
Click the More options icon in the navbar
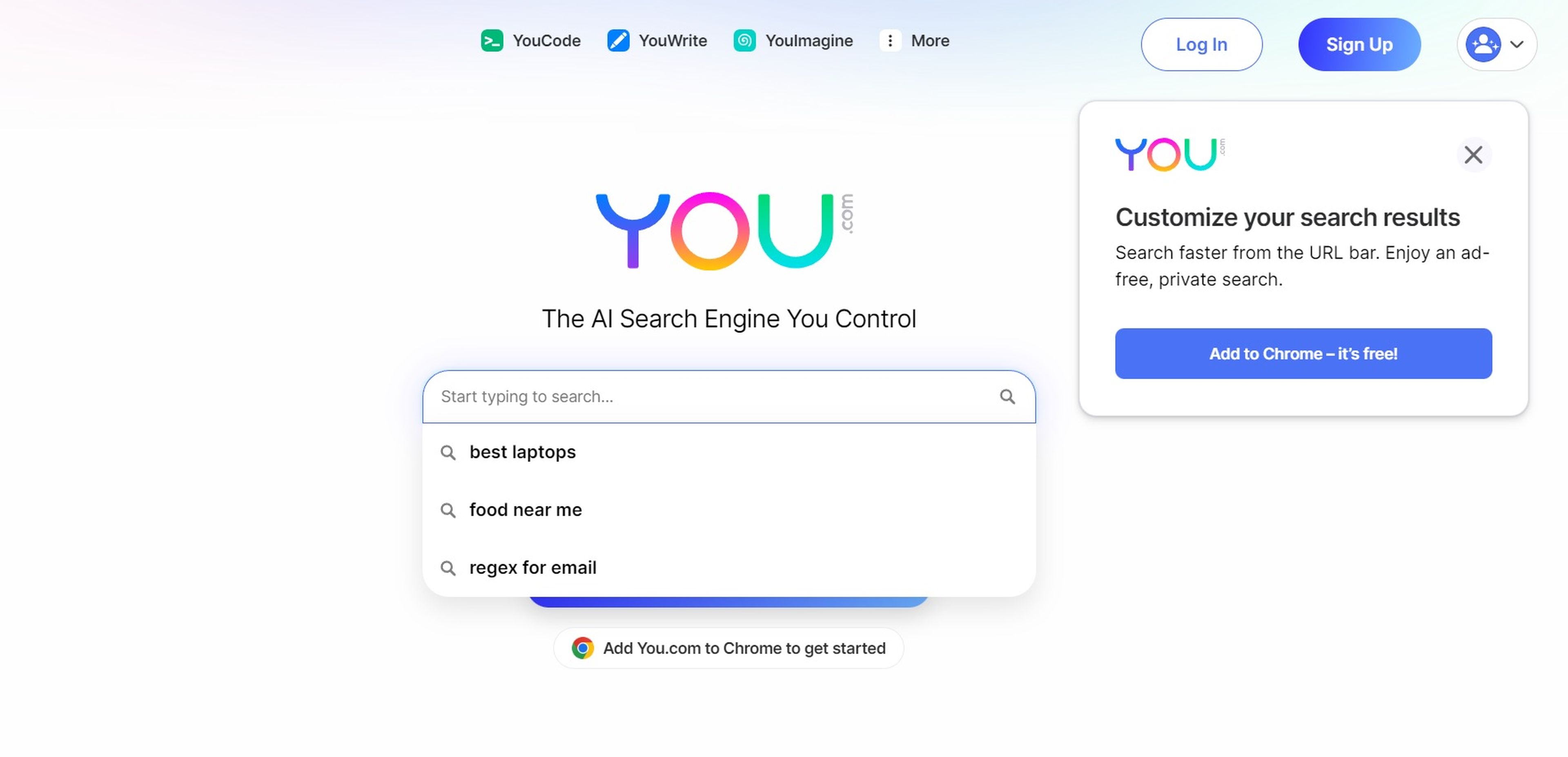tap(890, 40)
